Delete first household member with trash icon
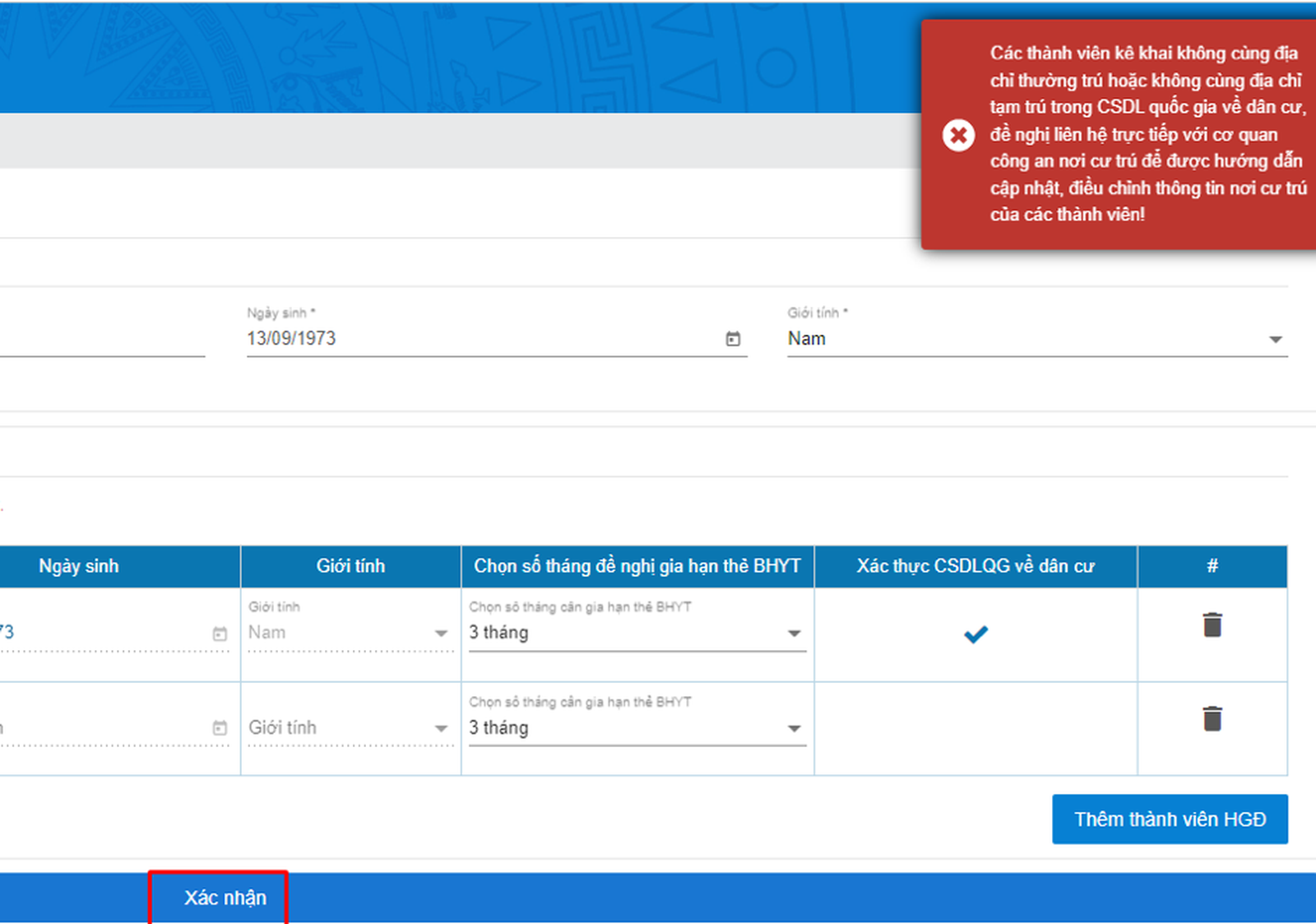Image resolution: width=1316 pixels, height=924 pixels. (1212, 625)
